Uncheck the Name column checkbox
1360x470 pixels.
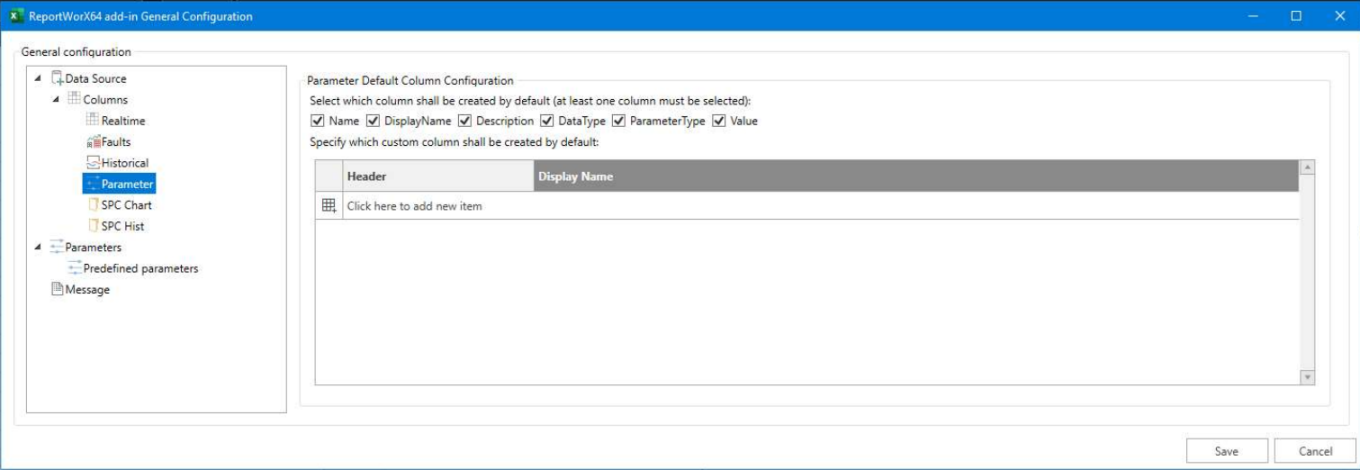317,121
